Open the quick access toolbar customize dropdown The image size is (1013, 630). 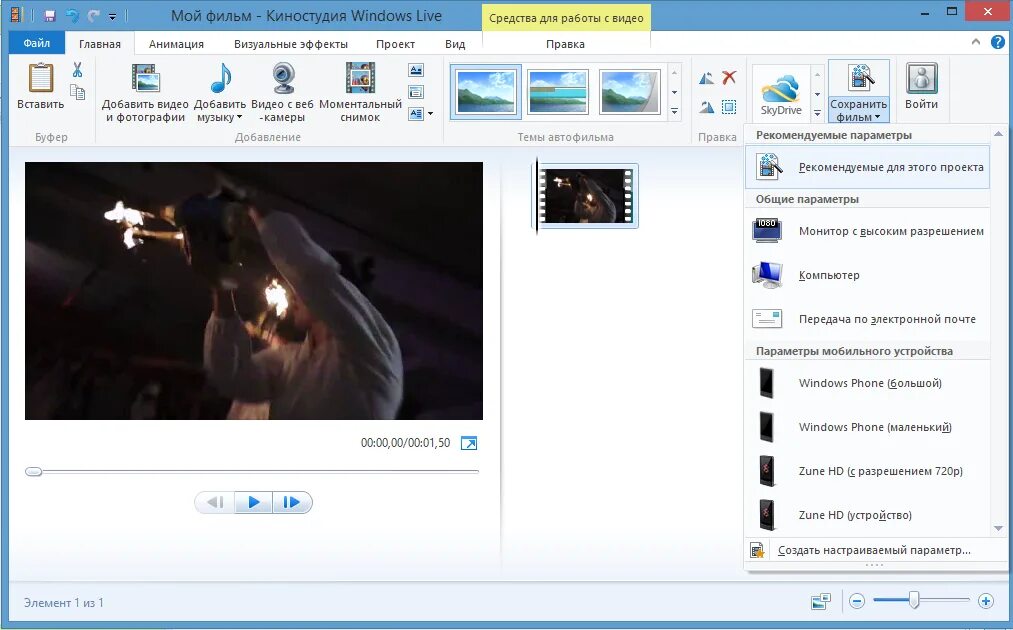112,16
